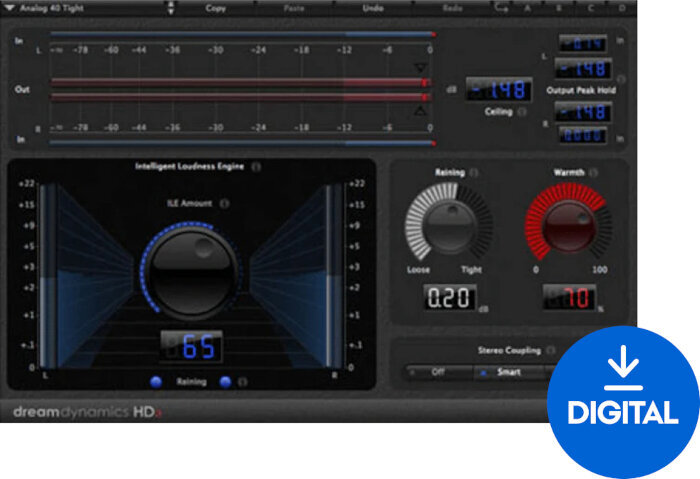700x479 pixels.
Task: Click the top blue In level meter bar
Action: (x=243, y=34)
